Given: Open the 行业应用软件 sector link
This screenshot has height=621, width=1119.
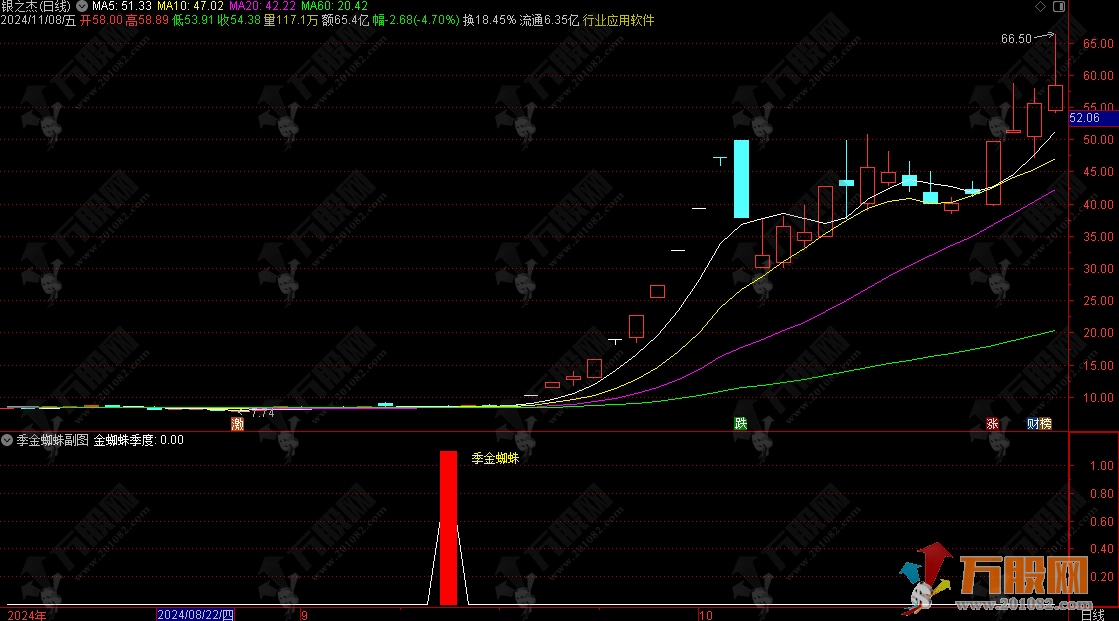Looking at the screenshot, I should pos(618,21).
